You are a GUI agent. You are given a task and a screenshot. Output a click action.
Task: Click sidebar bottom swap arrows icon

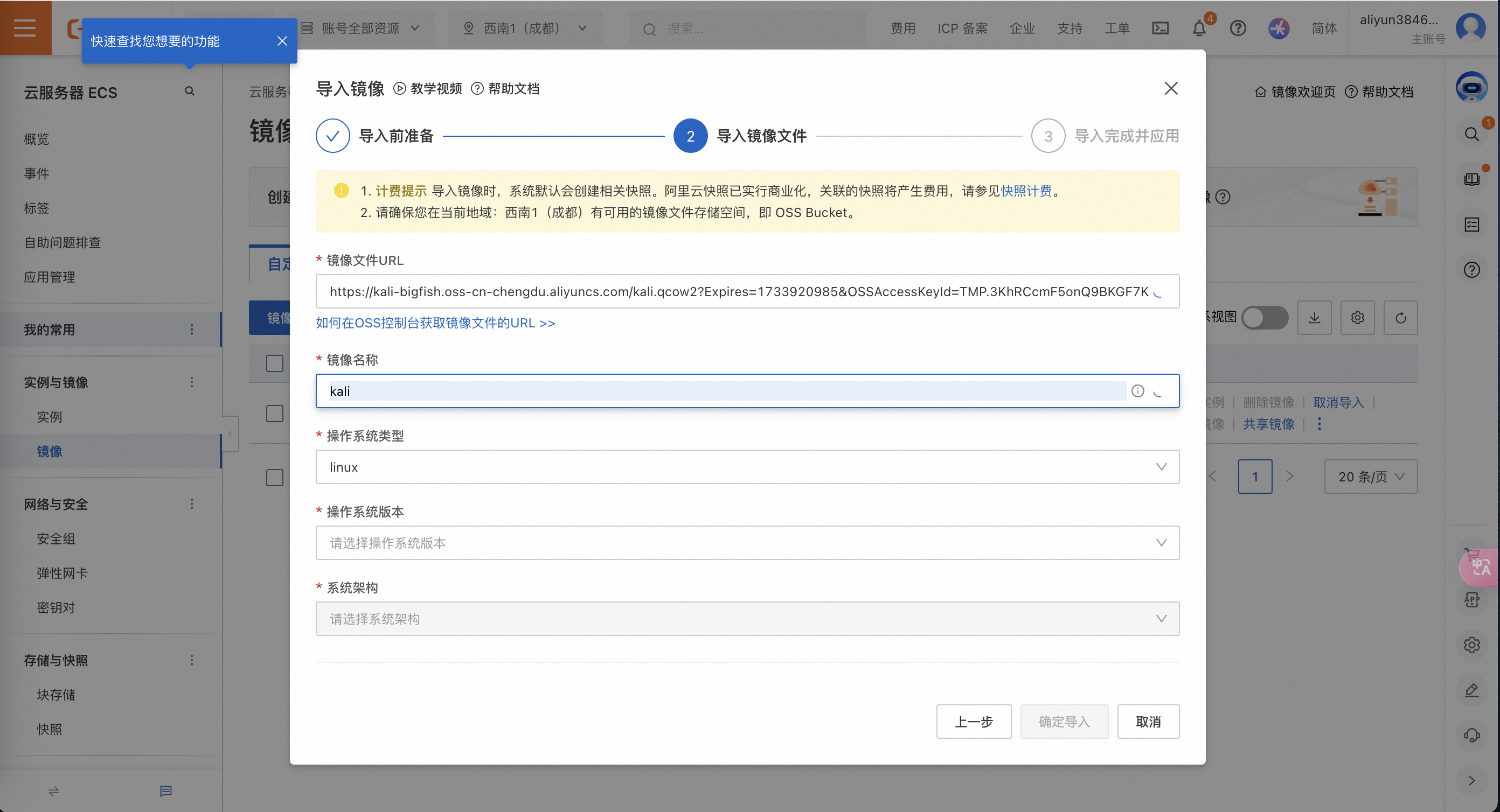[53, 791]
